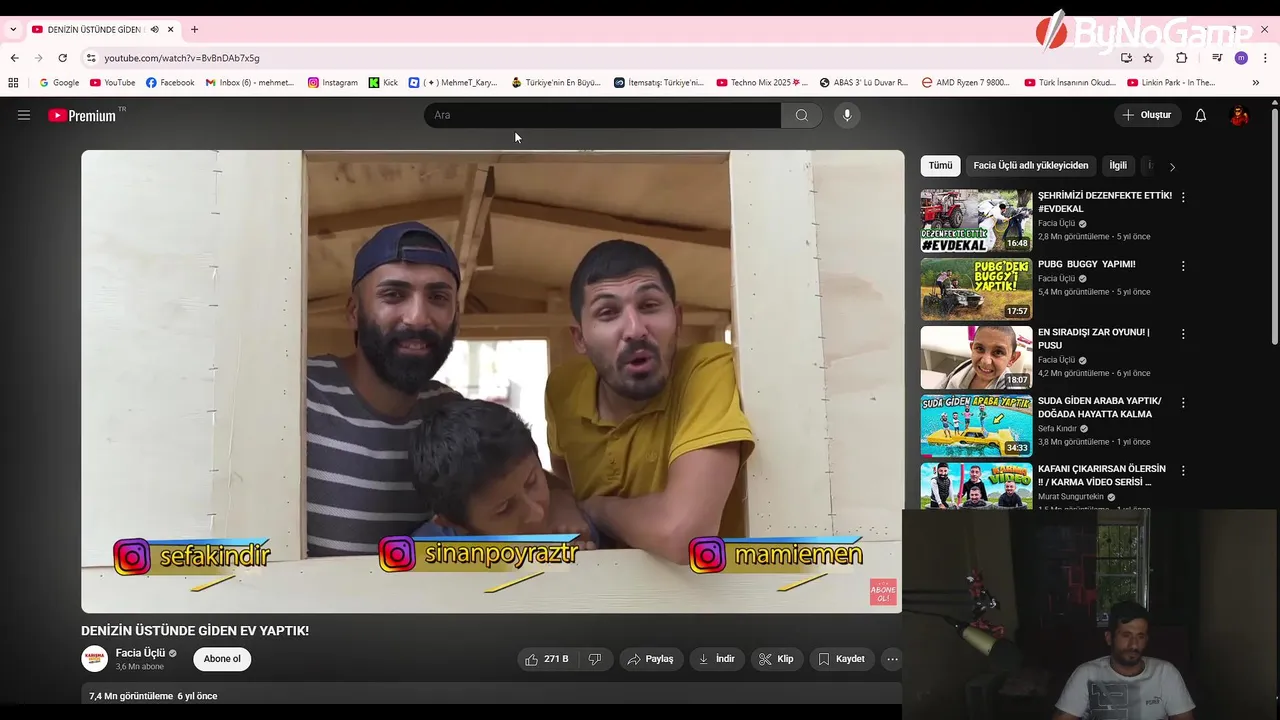Open the PUBG BUGGY YAPIMI thumbnail
Image resolution: width=1280 pixels, height=720 pixels.
pyautogui.click(x=976, y=289)
